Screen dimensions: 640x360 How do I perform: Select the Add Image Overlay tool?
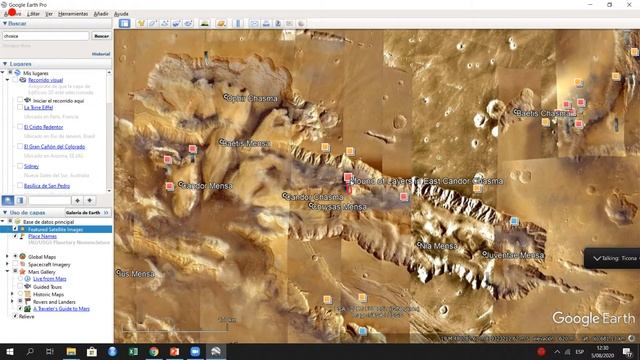[x=176, y=23]
